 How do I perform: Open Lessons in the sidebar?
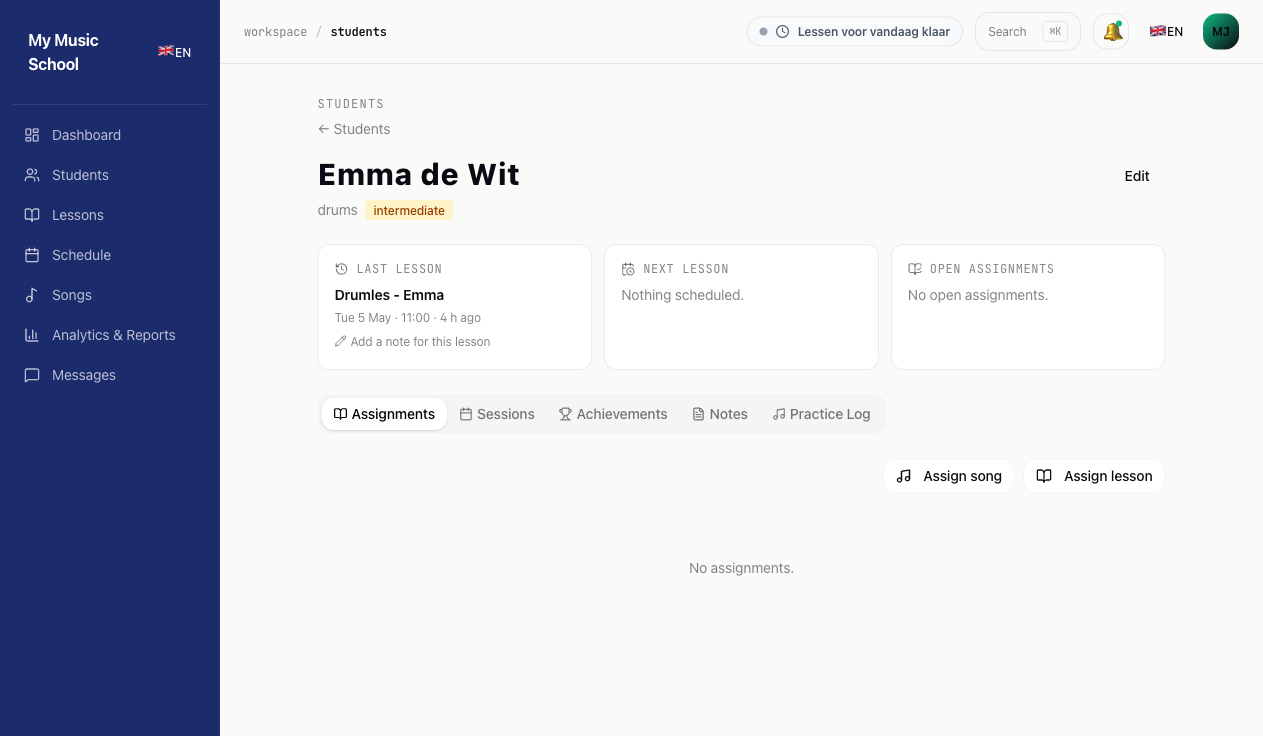[x=110, y=215]
